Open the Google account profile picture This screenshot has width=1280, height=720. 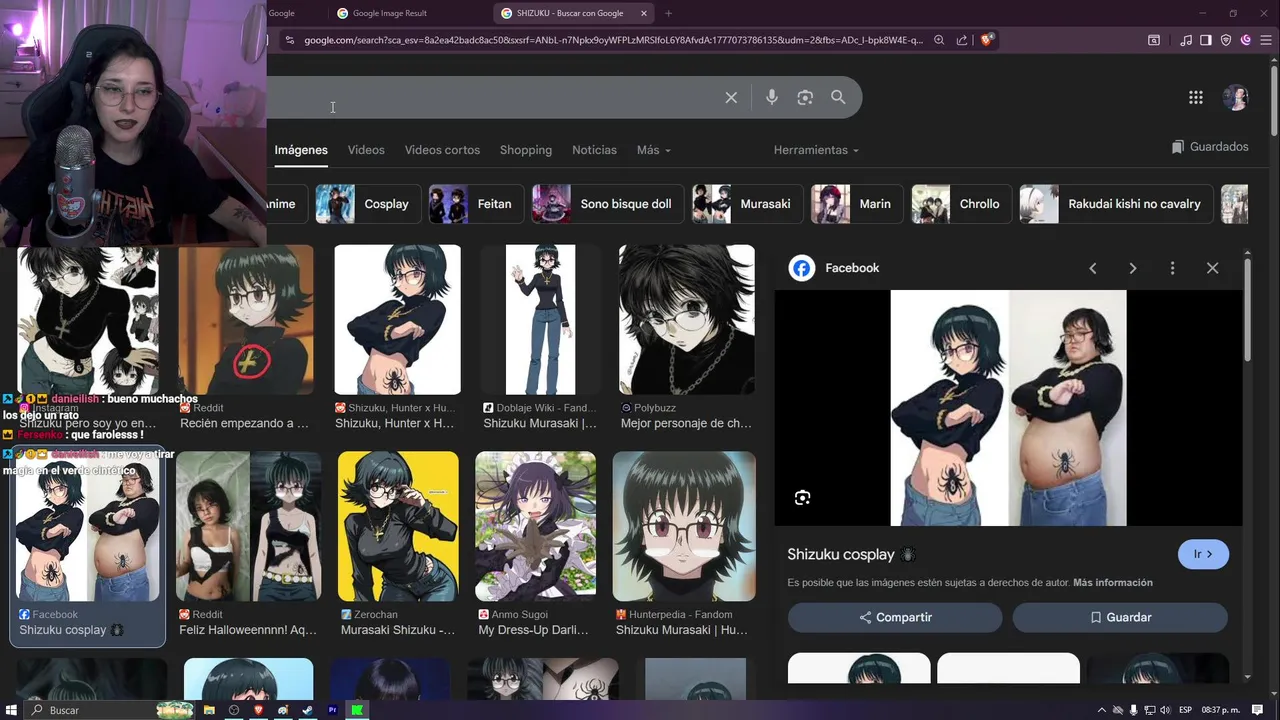point(1236,97)
